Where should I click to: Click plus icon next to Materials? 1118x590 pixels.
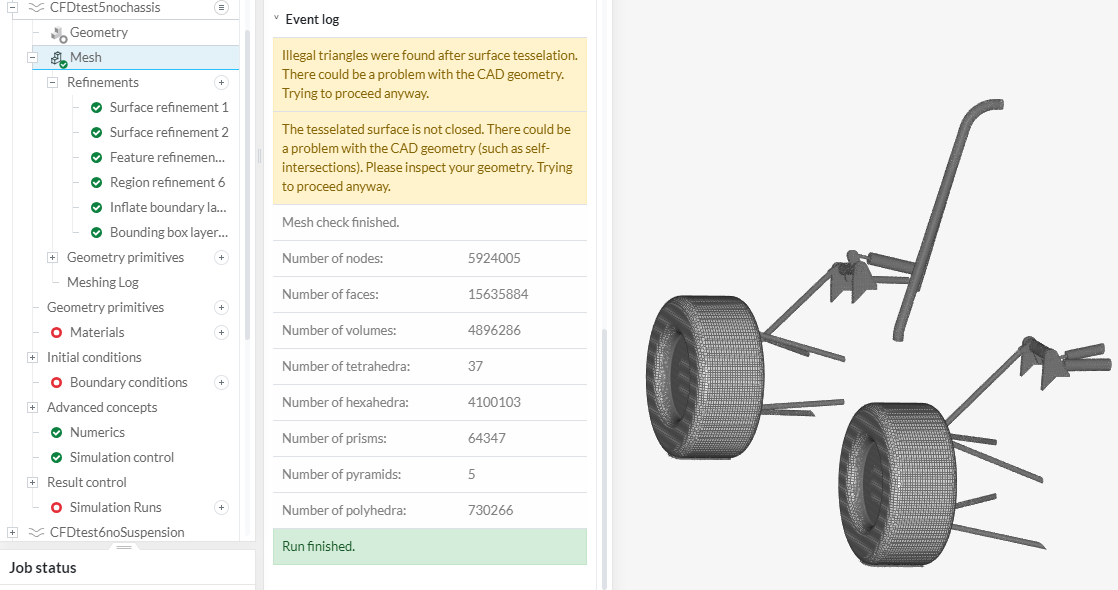pos(222,332)
